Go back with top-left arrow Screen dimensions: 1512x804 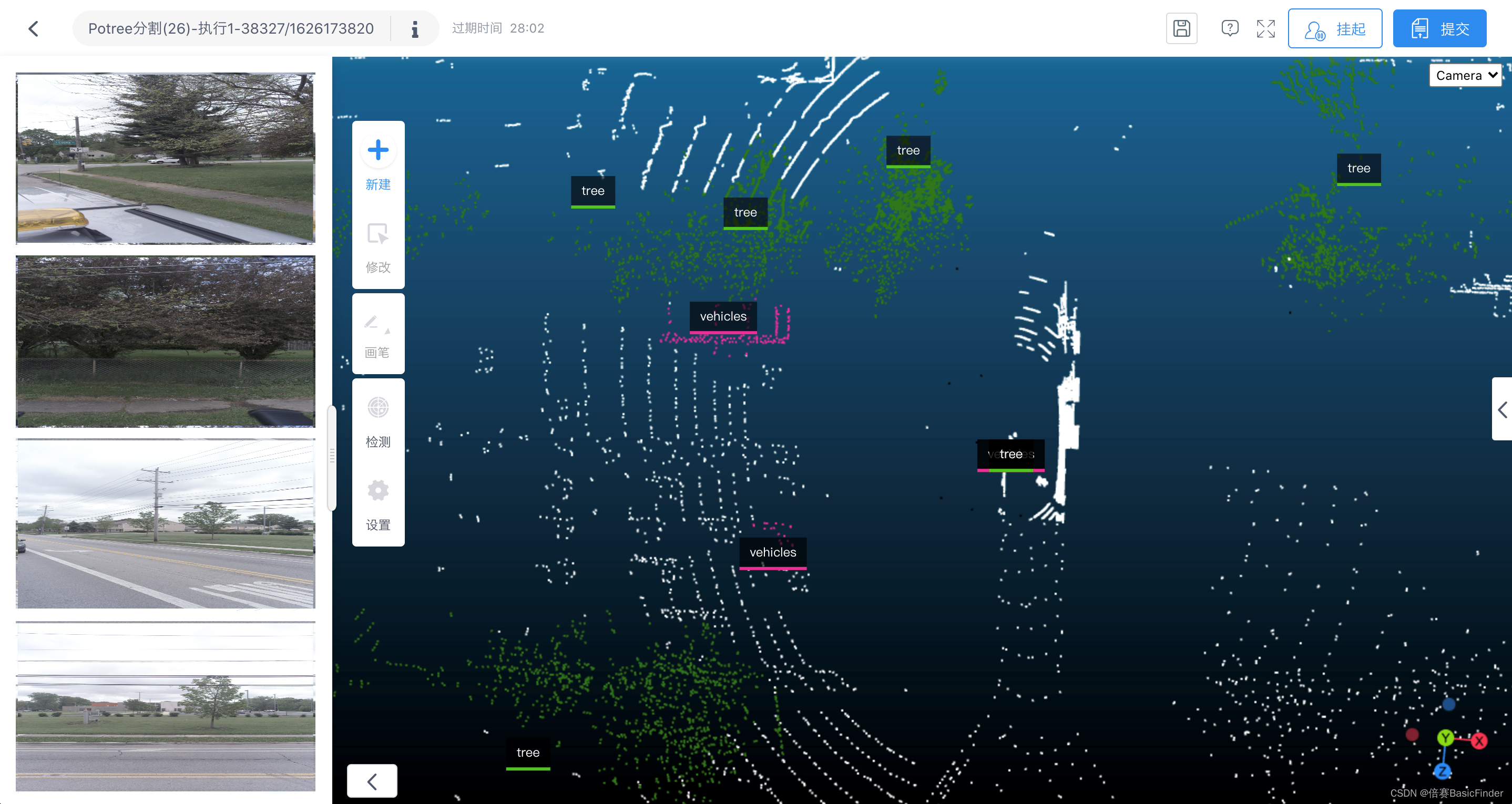[x=34, y=28]
